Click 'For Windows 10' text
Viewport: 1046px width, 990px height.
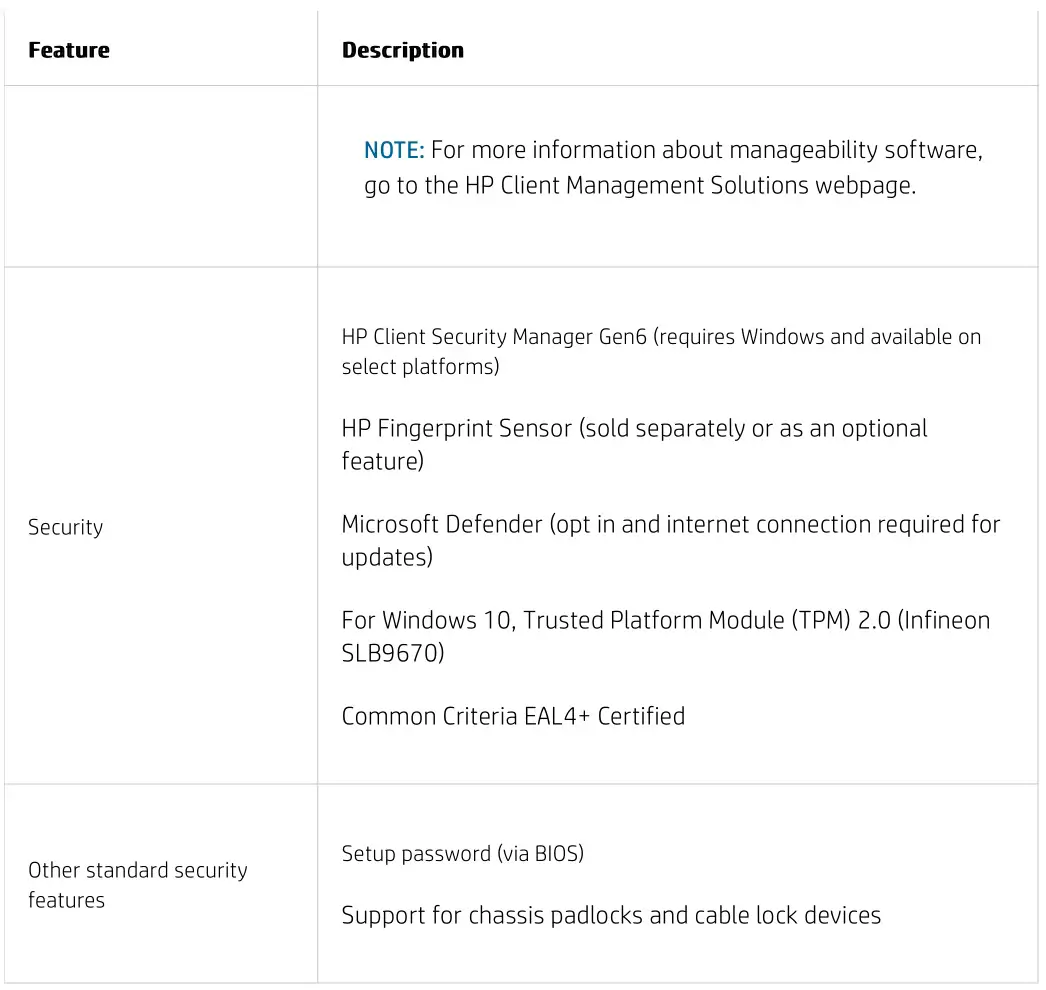pyautogui.click(x=425, y=620)
